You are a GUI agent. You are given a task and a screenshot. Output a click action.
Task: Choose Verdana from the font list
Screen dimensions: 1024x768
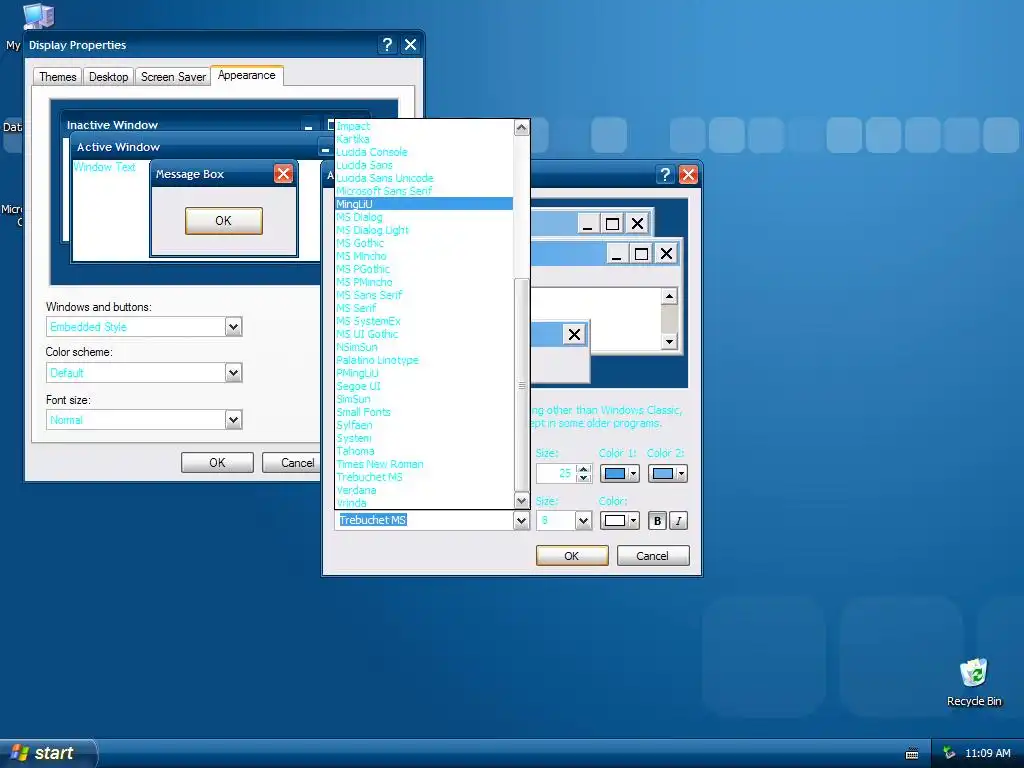424,490
